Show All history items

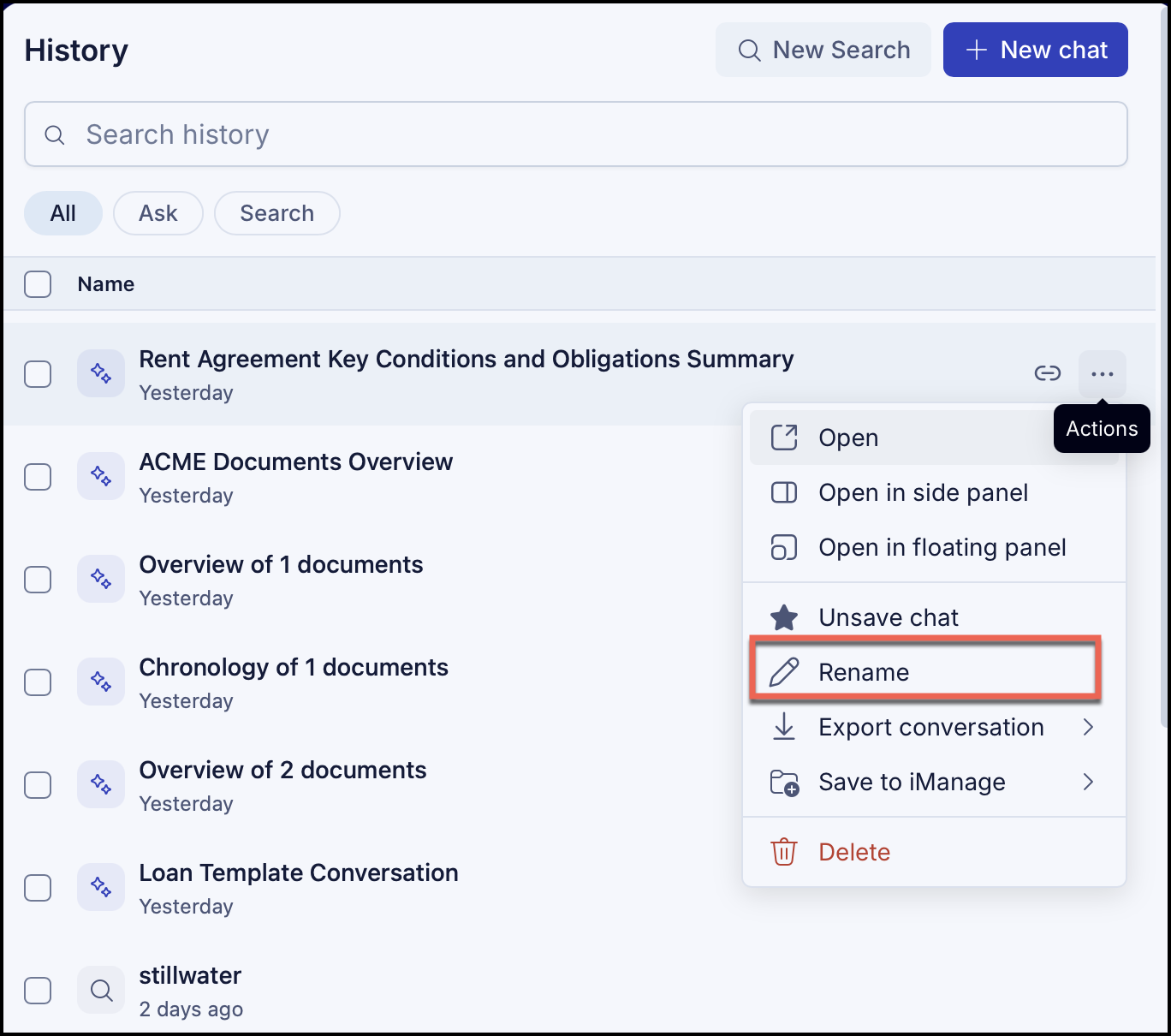pos(63,213)
